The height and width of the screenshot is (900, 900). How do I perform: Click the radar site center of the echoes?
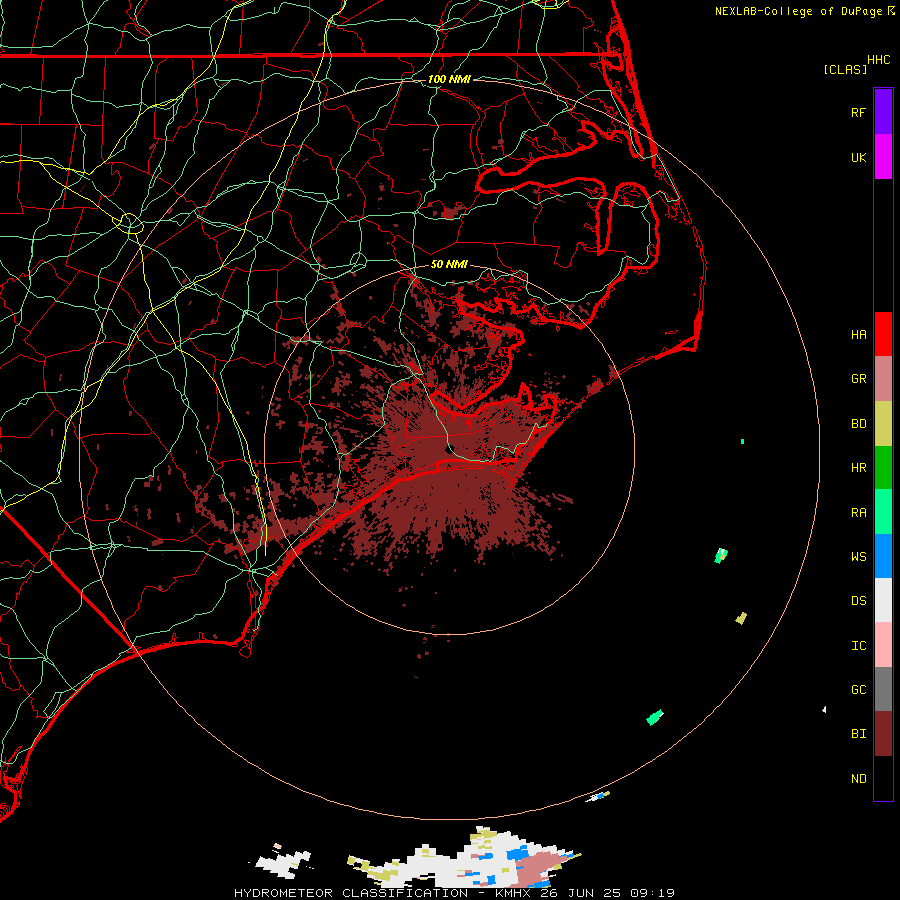pyautogui.click(x=450, y=450)
